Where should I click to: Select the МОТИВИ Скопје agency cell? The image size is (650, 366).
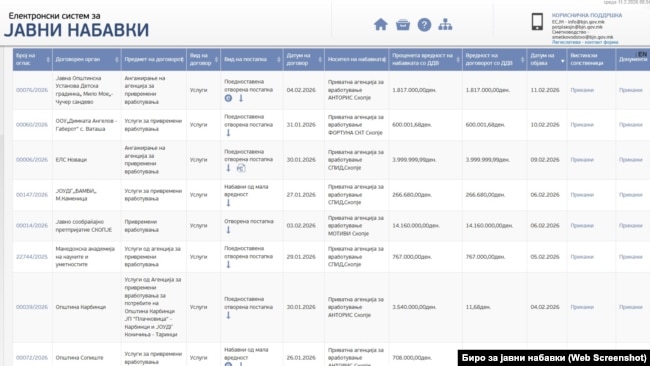[x=357, y=225]
